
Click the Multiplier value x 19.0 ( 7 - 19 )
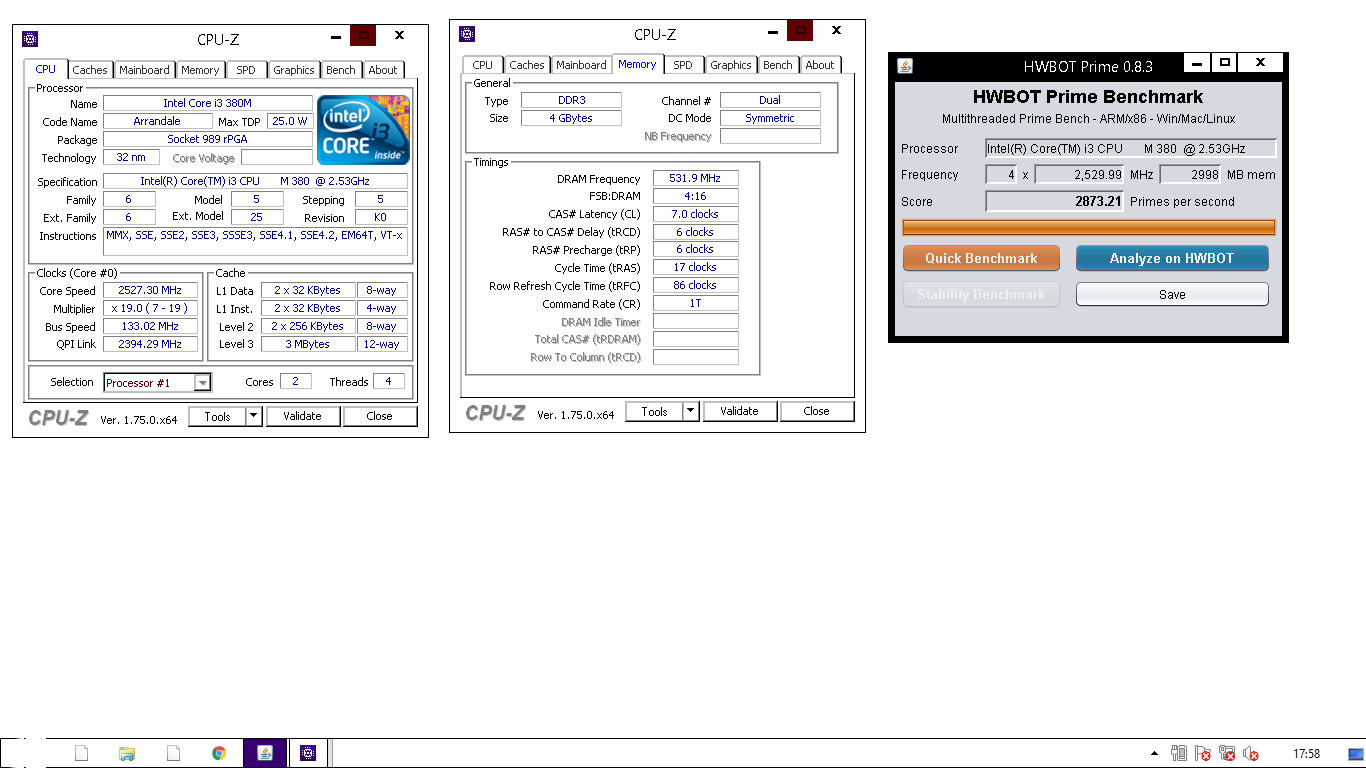[150, 308]
